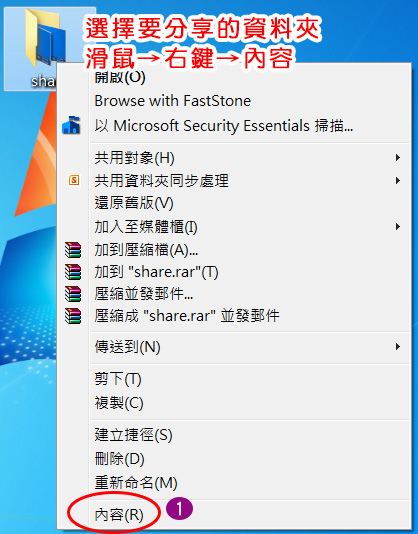Select 內容(R) from the context menu
This screenshot has height=534, width=418.
coord(119,515)
